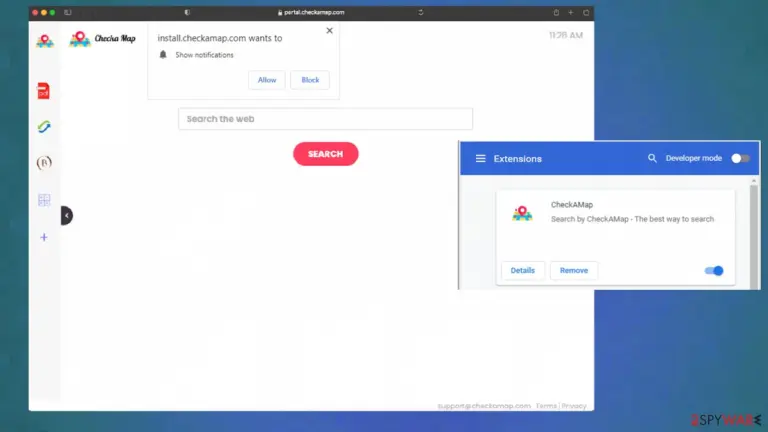Click the green-blue link sidebar icon

pyautogui.click(x=44, y=127)
